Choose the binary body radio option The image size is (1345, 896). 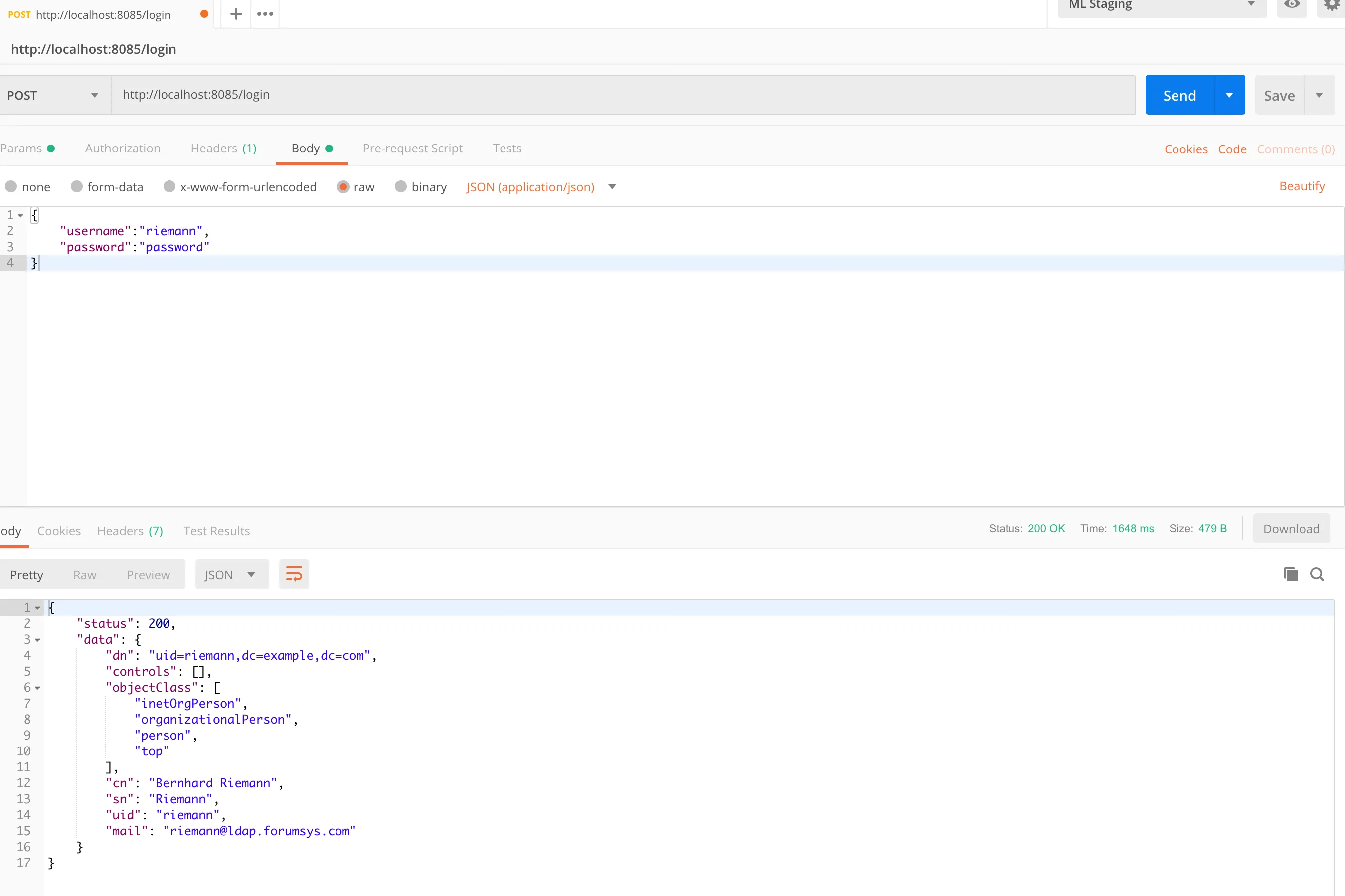(401, 187)
